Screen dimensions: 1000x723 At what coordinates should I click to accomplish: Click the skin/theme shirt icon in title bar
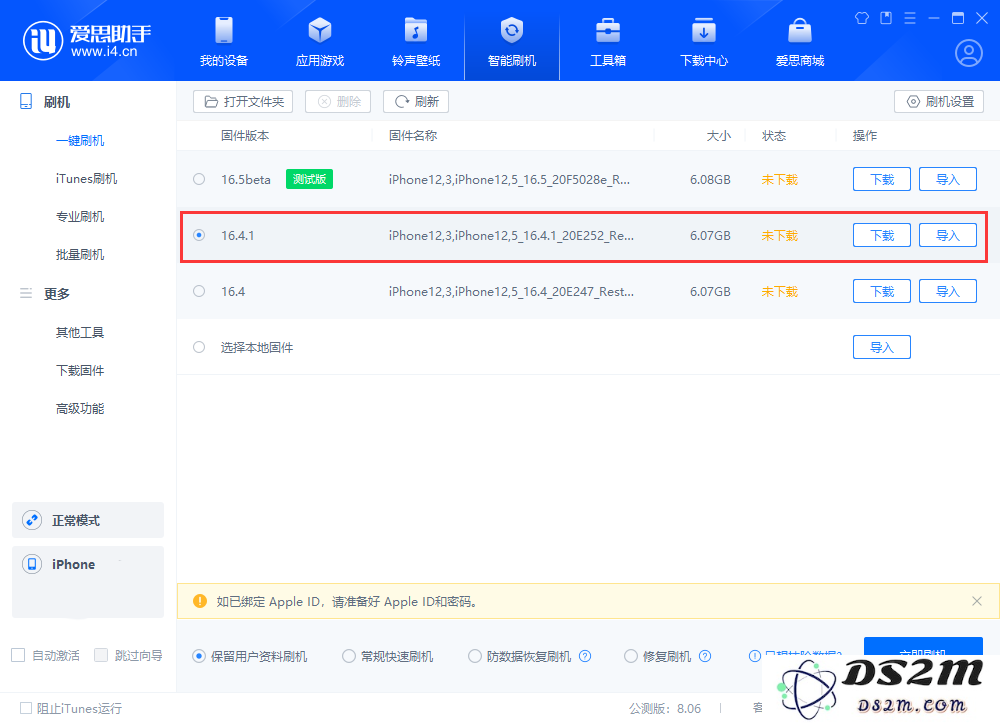point(862,18)
